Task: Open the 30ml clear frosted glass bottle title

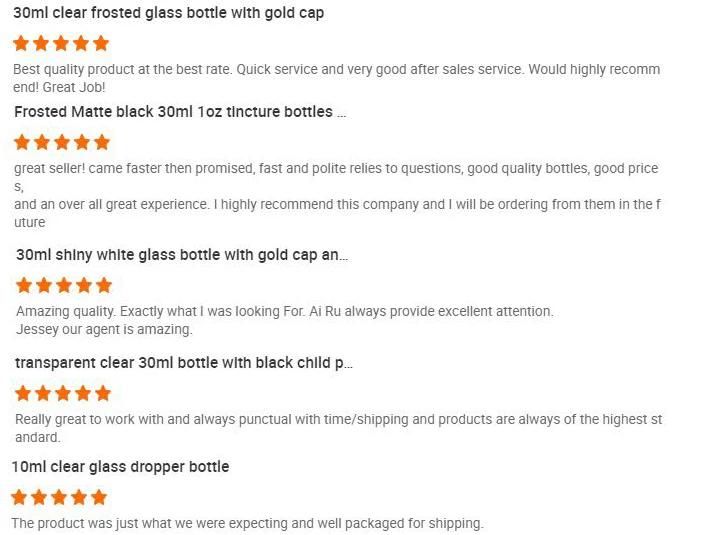Action: click(168, 14)
